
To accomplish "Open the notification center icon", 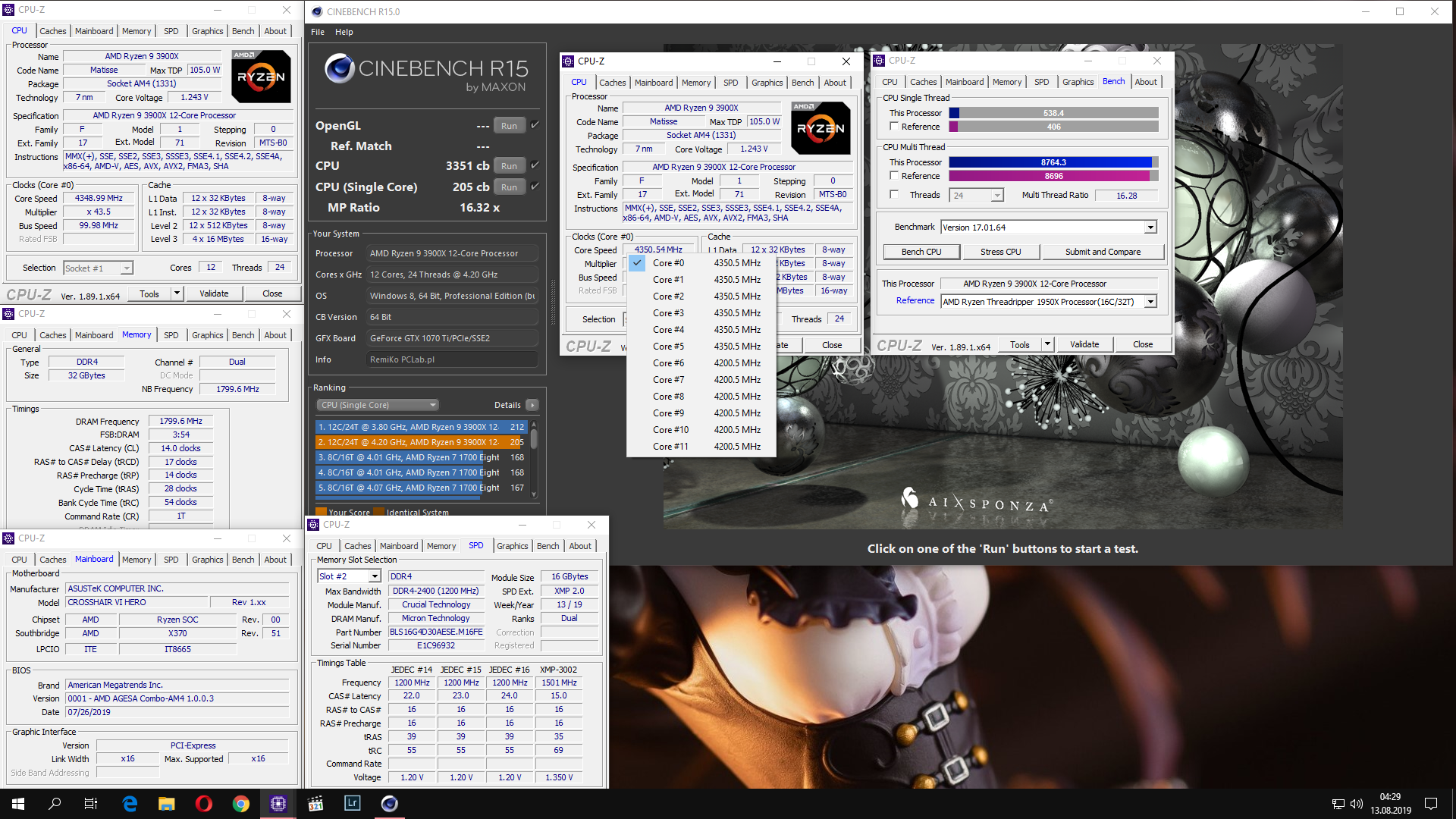I will click(x=1431, y=804).
